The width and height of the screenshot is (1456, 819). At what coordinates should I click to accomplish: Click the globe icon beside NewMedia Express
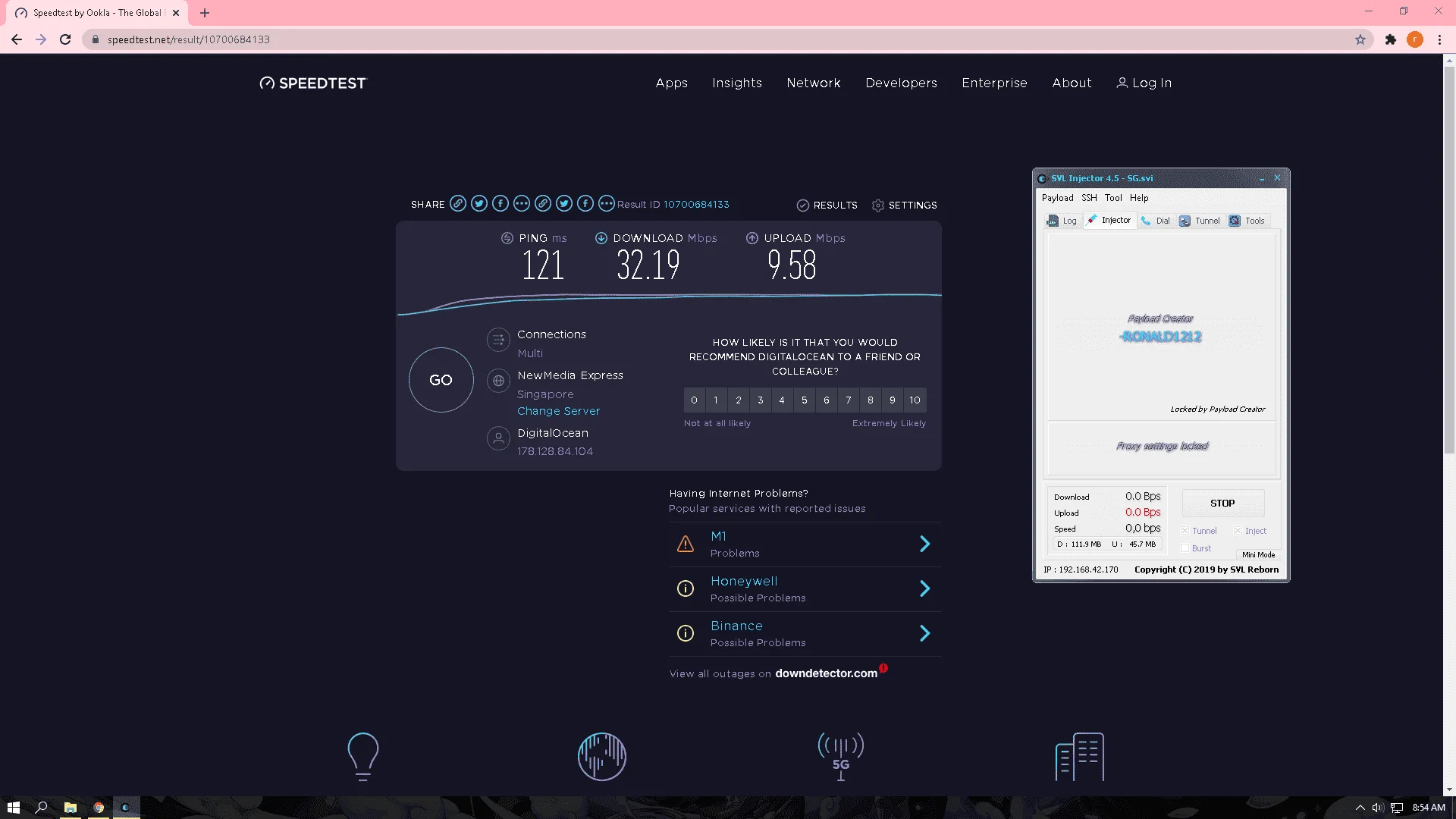click(498, 381)
